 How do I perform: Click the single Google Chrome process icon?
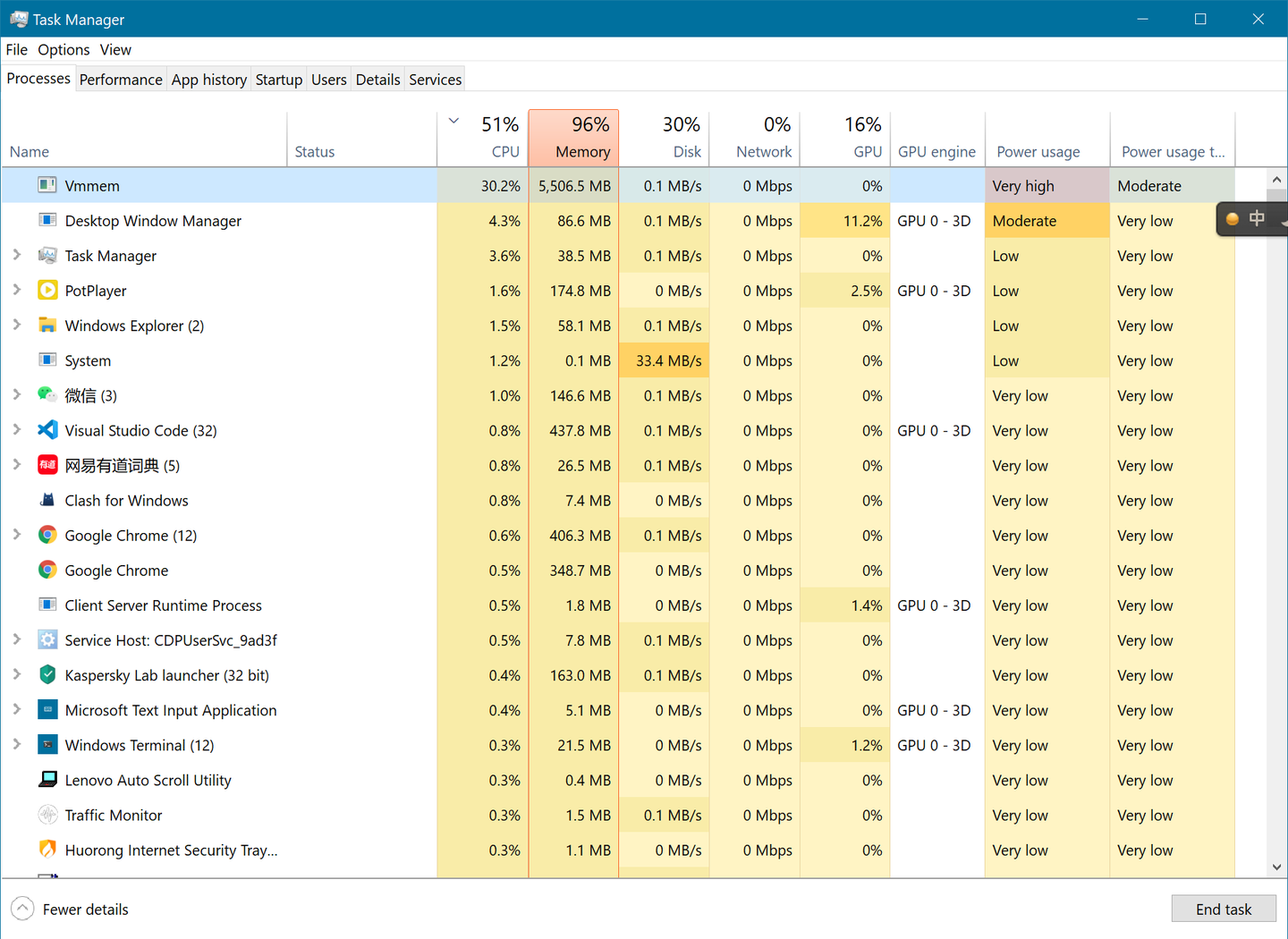tap(47, 570)
